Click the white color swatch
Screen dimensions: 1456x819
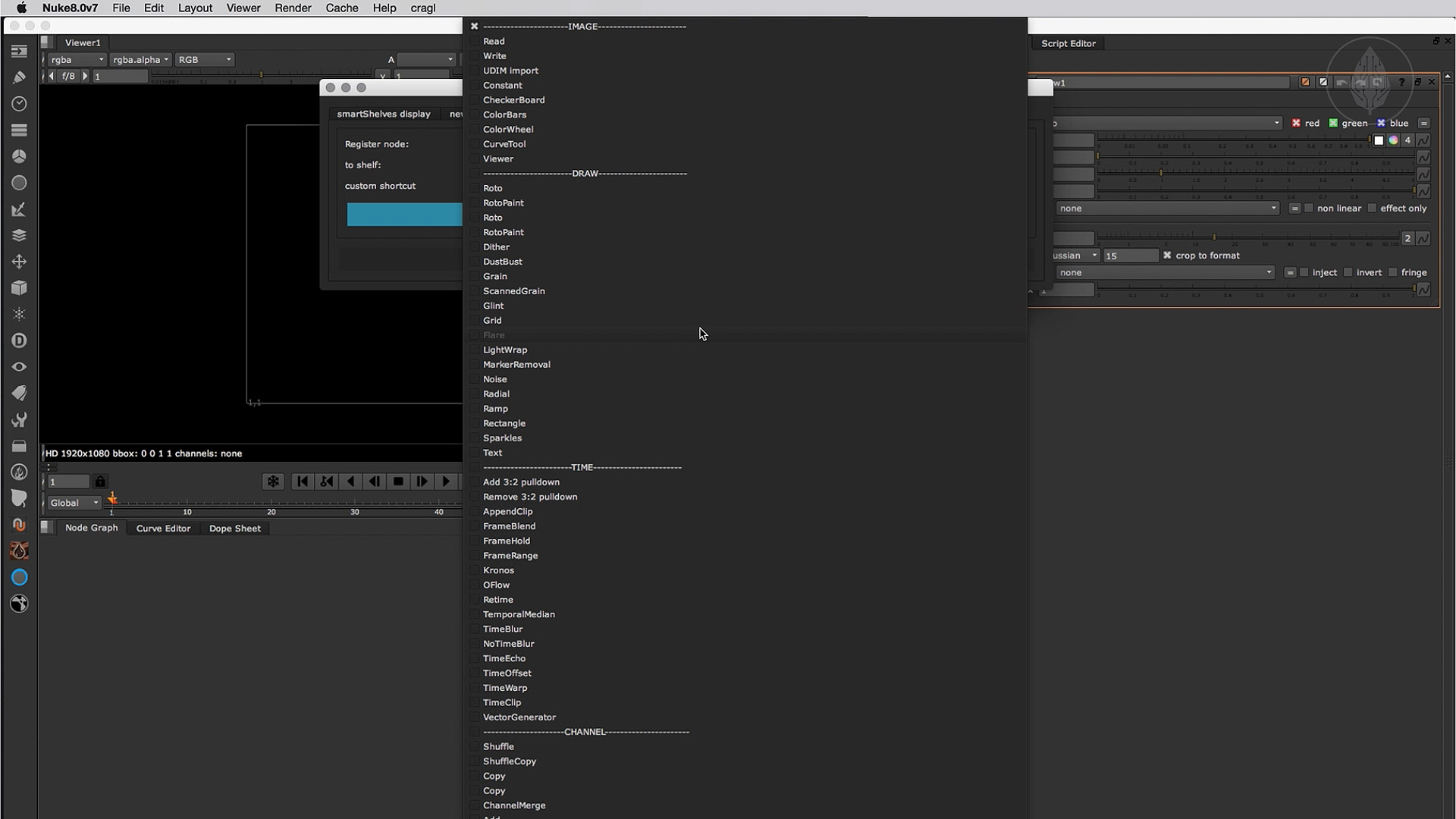point(1379,140)
